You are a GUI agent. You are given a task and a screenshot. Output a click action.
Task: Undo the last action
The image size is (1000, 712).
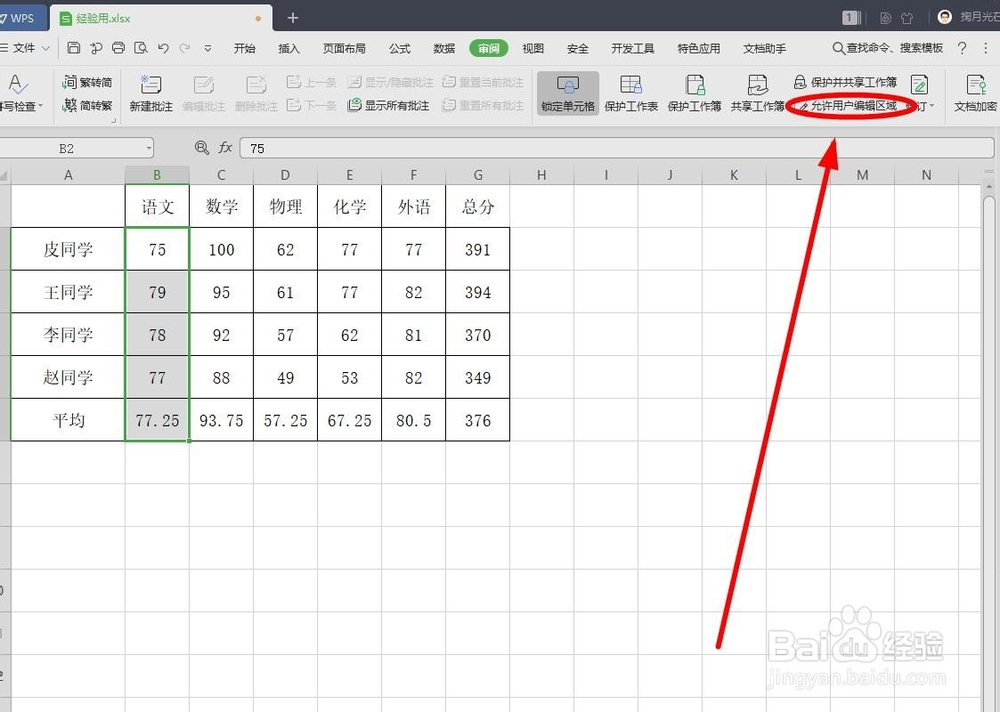163,48
